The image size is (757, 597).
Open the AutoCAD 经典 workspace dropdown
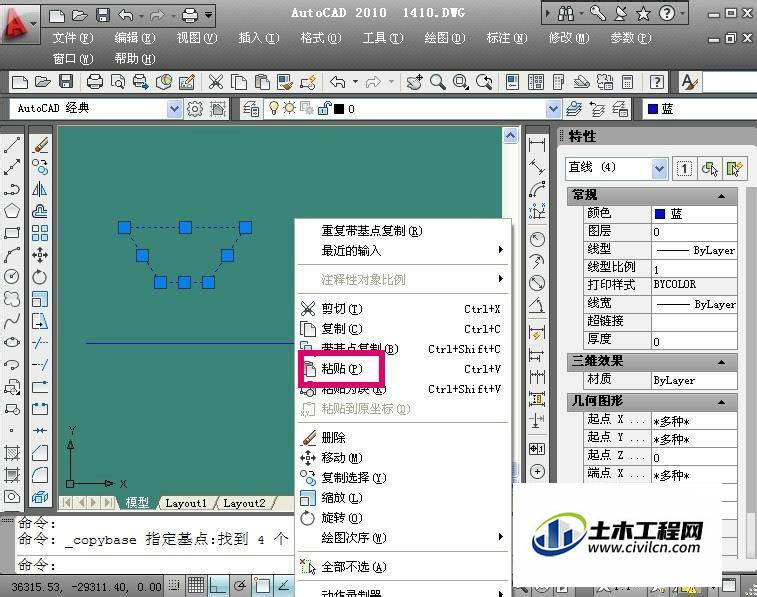174,109
